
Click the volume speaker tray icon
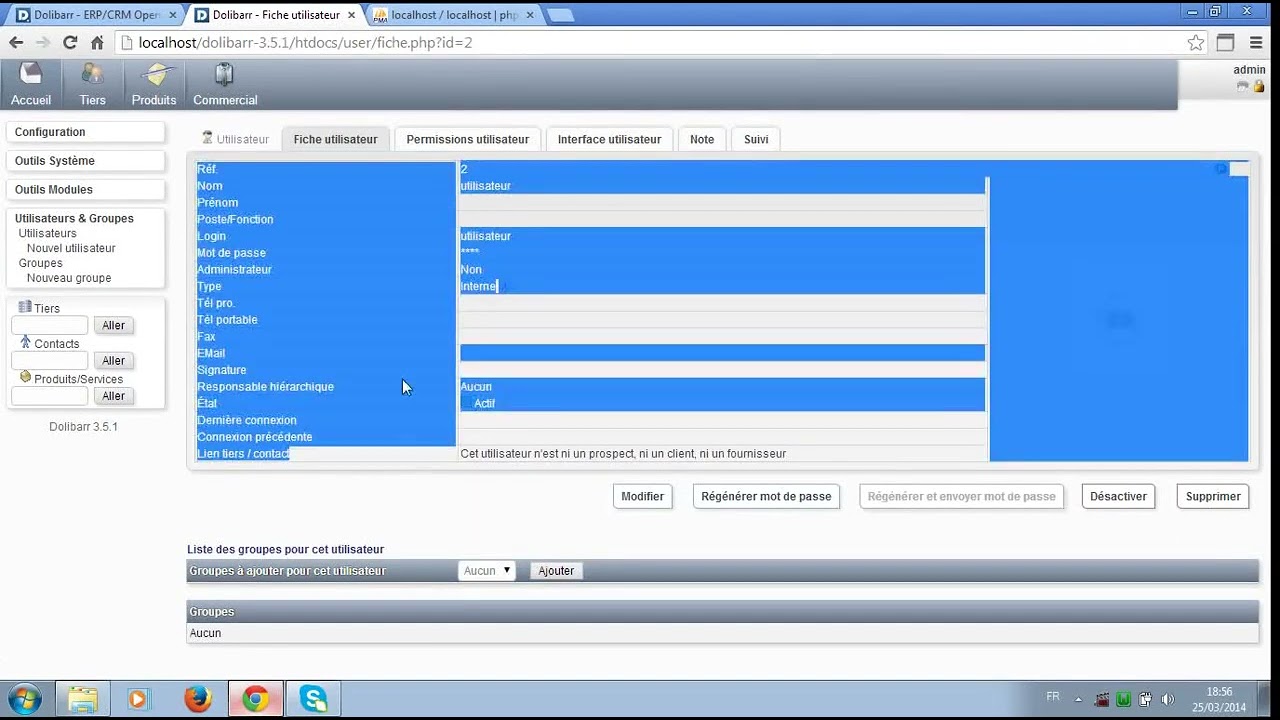[x=1168, y=699]
